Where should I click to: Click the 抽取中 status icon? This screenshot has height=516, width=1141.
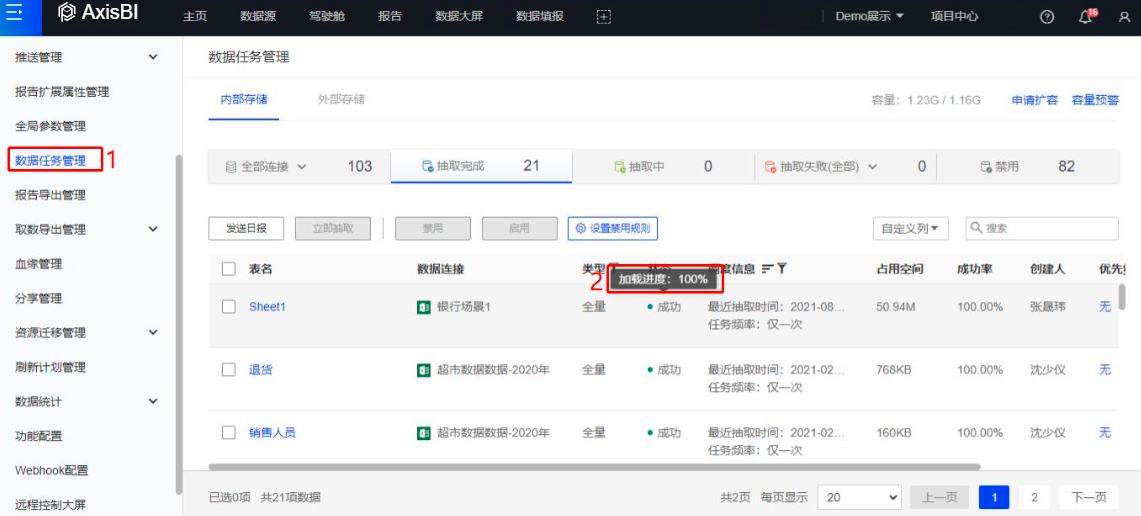tap(620, 167)
